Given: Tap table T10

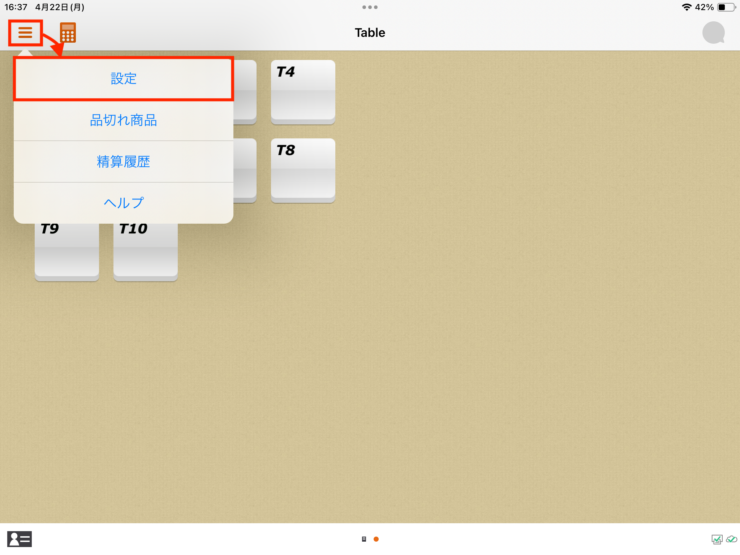Looking at the screenshot, I should click(x=145, y=252).
